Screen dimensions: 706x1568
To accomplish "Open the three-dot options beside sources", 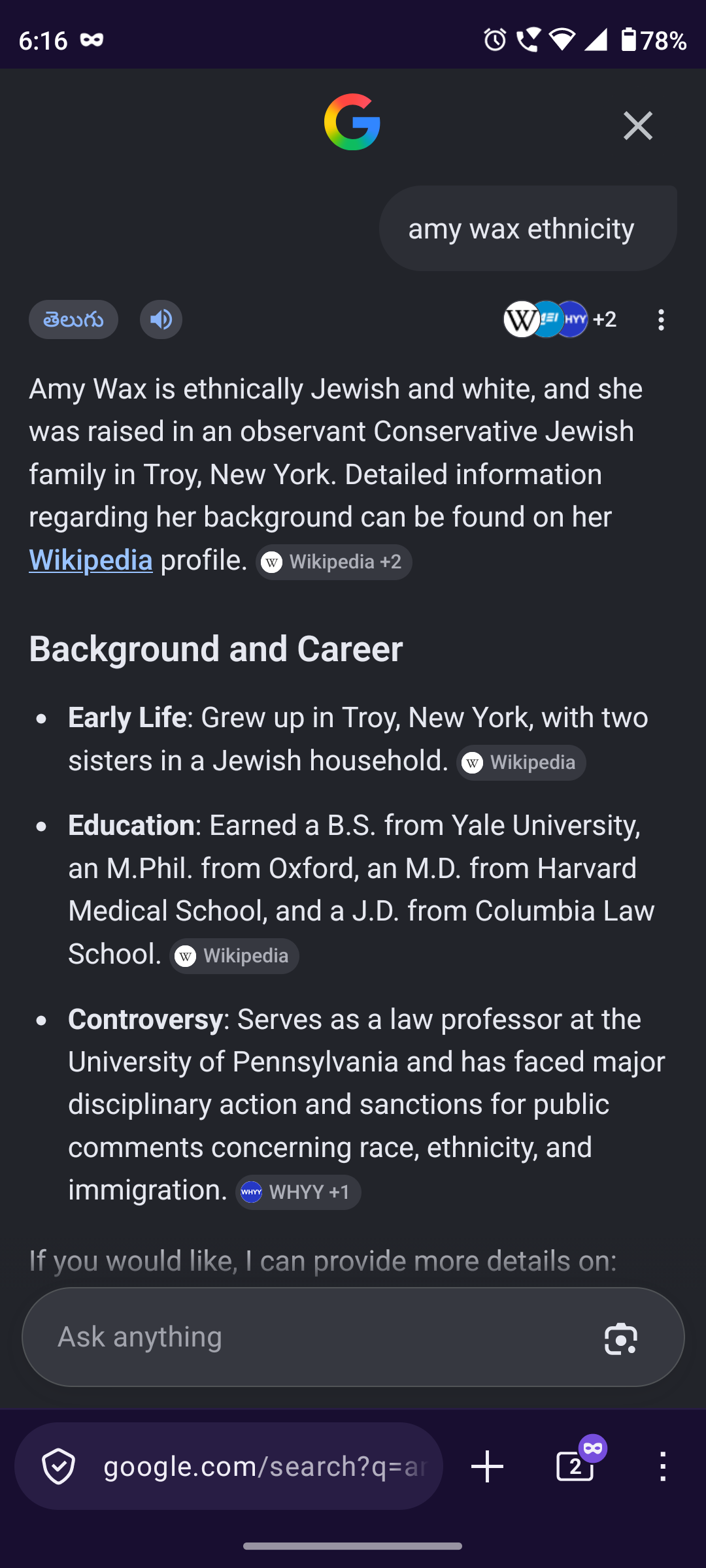I will 661,319.
